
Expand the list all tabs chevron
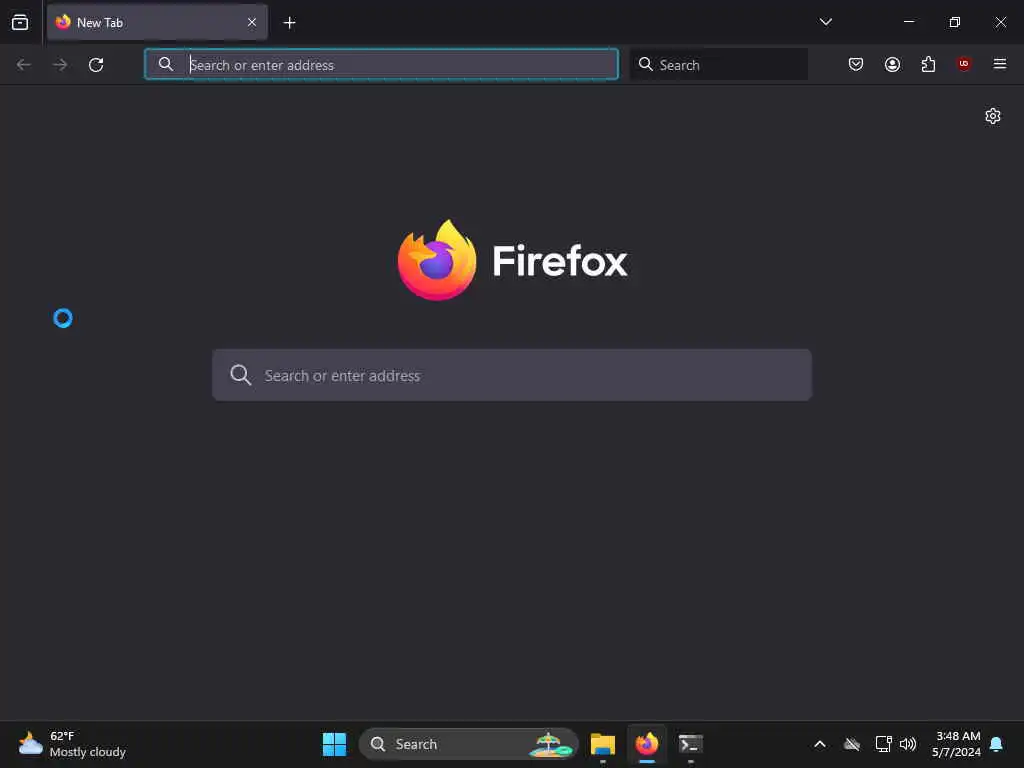tap(825, 22)
